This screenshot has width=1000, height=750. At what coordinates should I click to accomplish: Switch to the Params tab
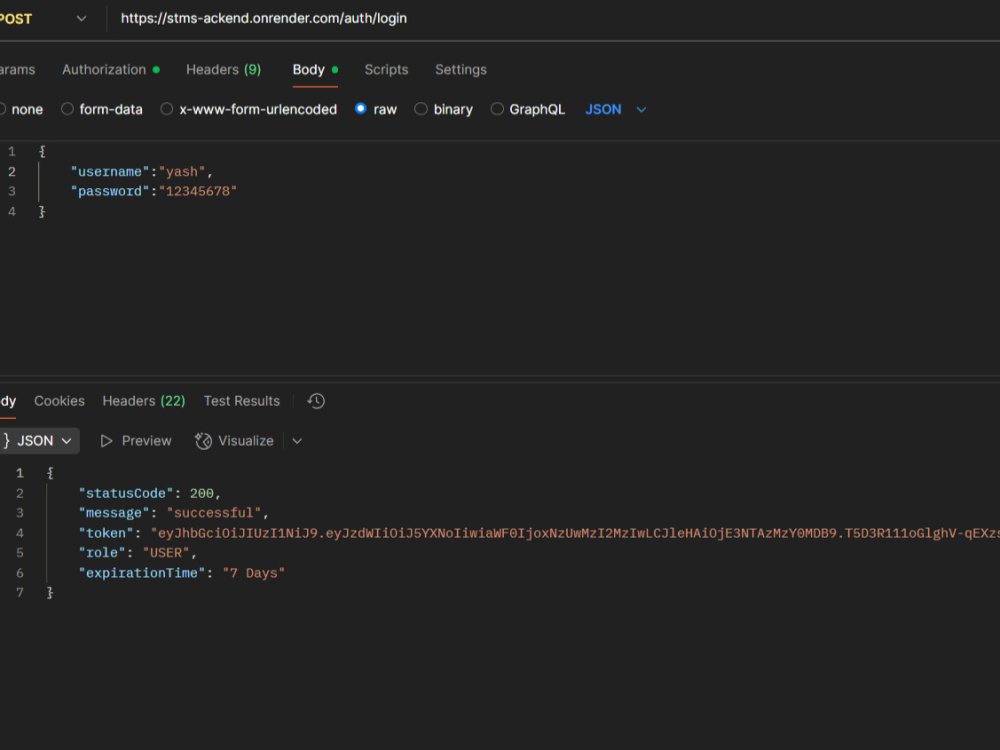coord(17,70)
